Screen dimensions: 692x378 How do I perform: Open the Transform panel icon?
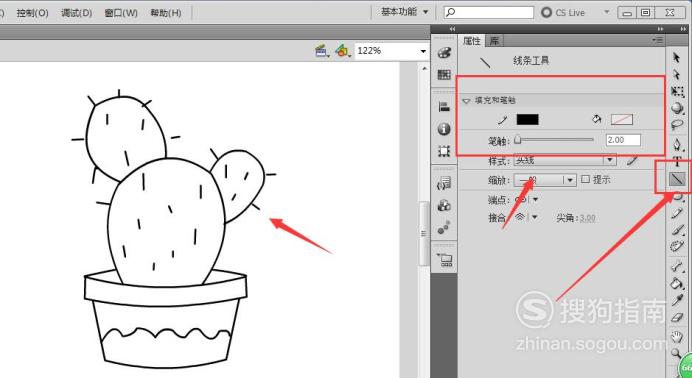444,151
